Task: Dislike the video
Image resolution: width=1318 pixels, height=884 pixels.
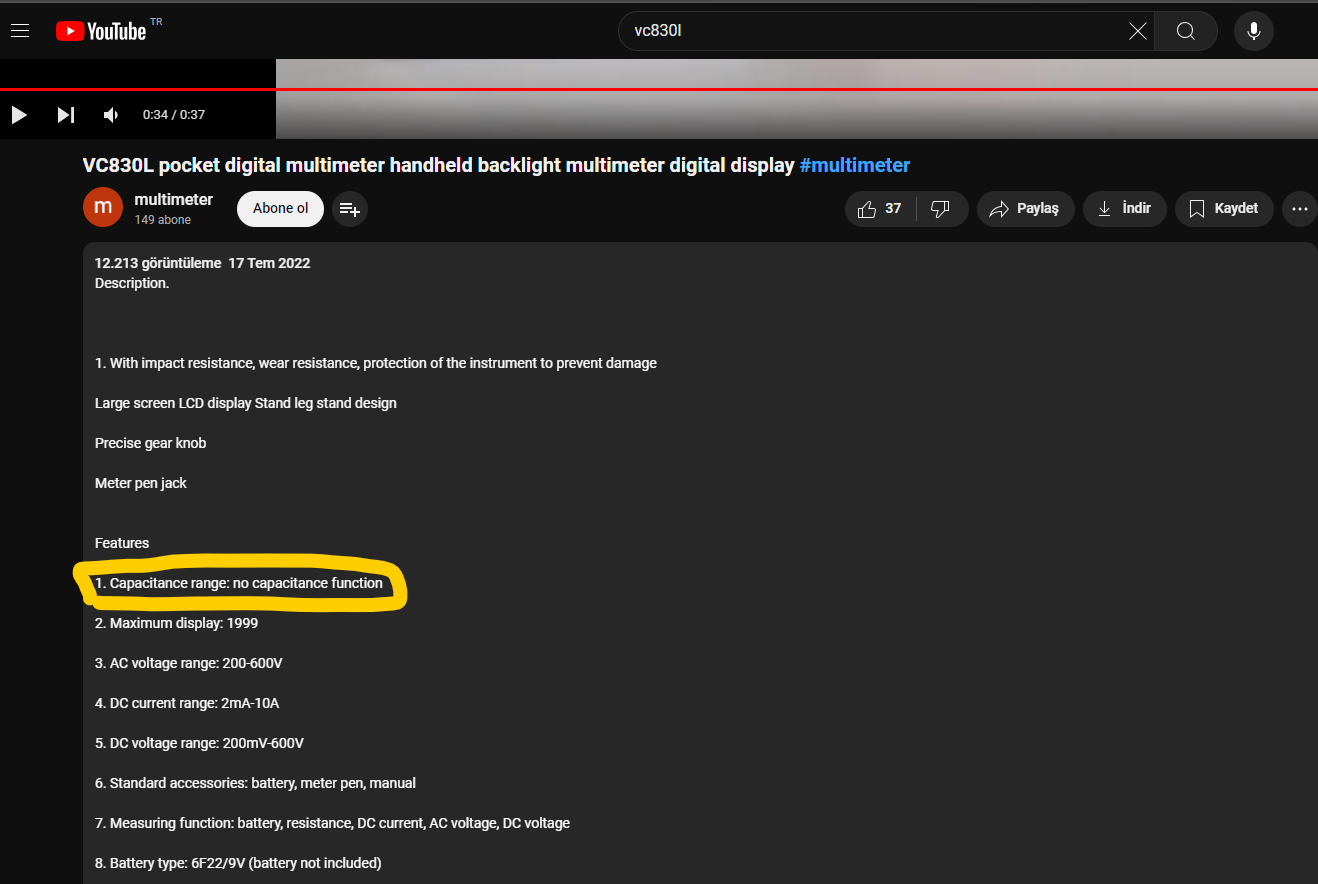Action: click(941, 209)
